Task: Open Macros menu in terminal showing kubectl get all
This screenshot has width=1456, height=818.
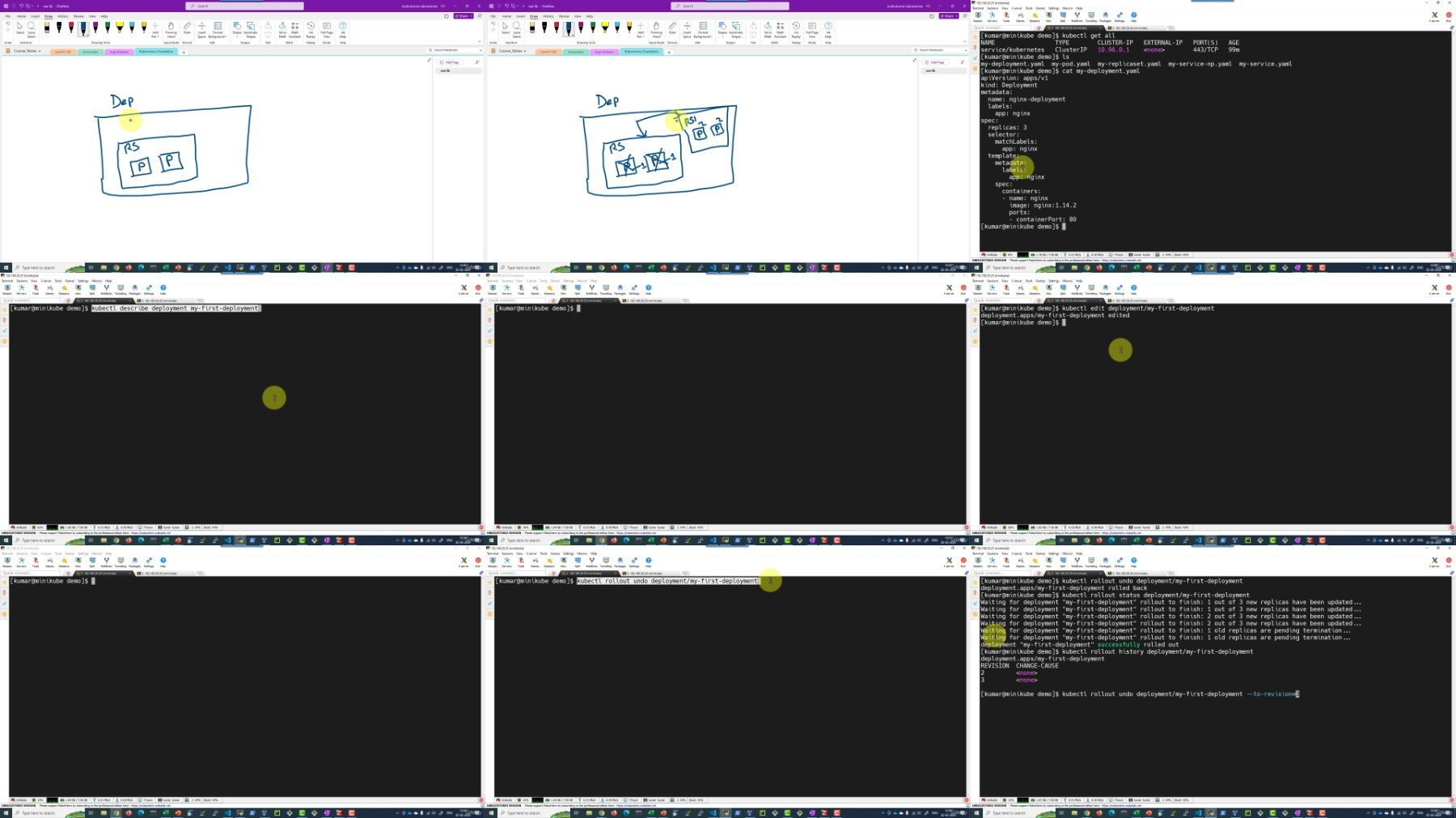Action: [1068, 8]
